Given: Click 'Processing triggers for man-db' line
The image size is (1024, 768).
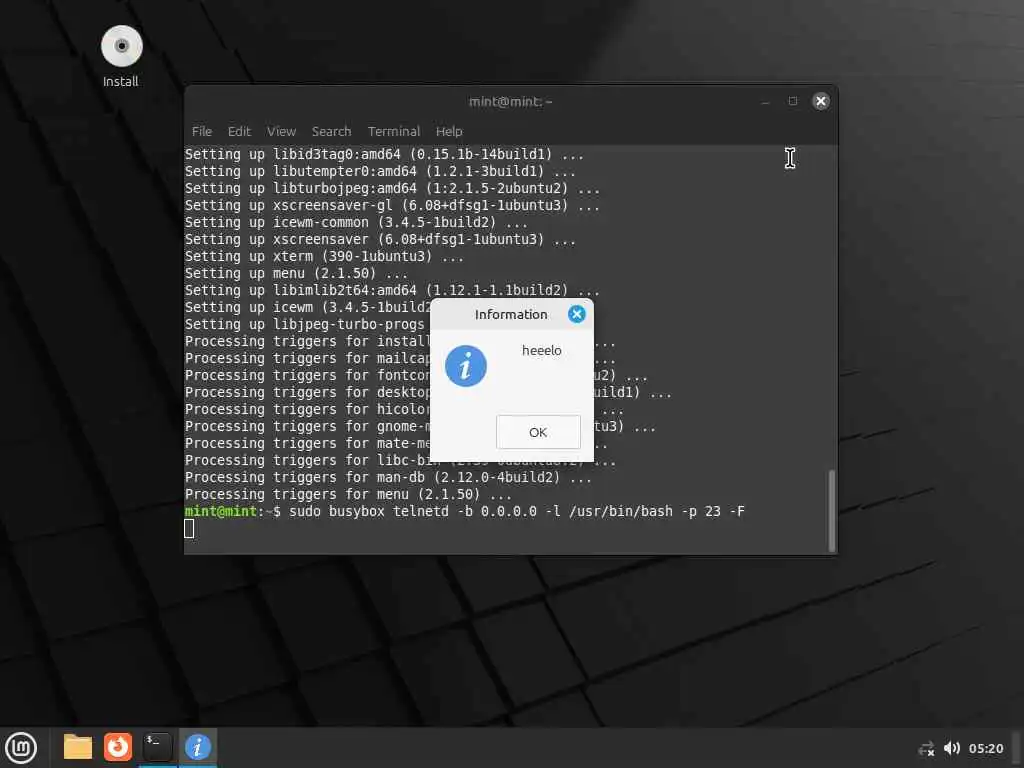Looking at the screenshot, I should 388,477.
